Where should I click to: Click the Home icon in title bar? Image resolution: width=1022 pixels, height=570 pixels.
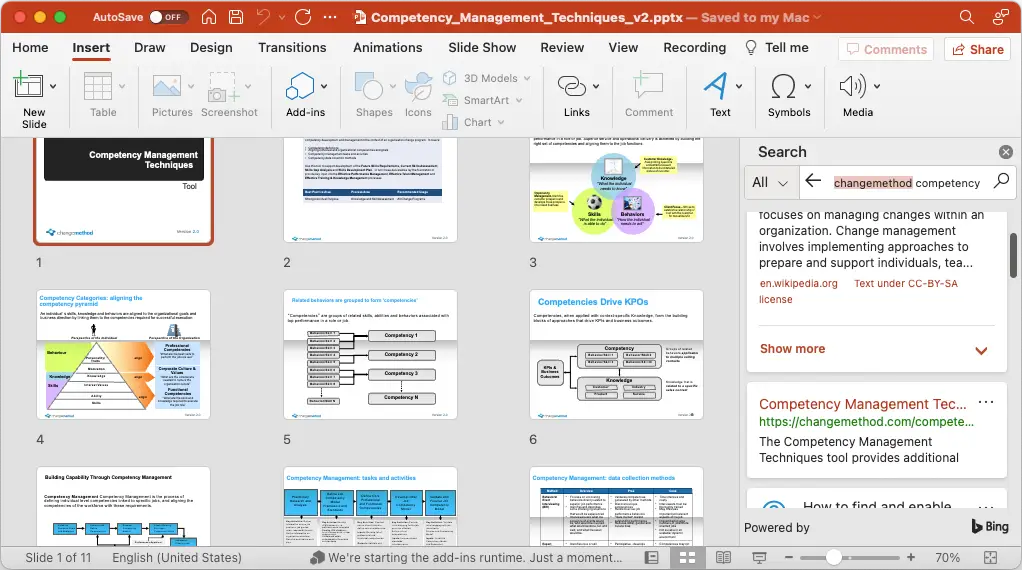tap(209, 17)
